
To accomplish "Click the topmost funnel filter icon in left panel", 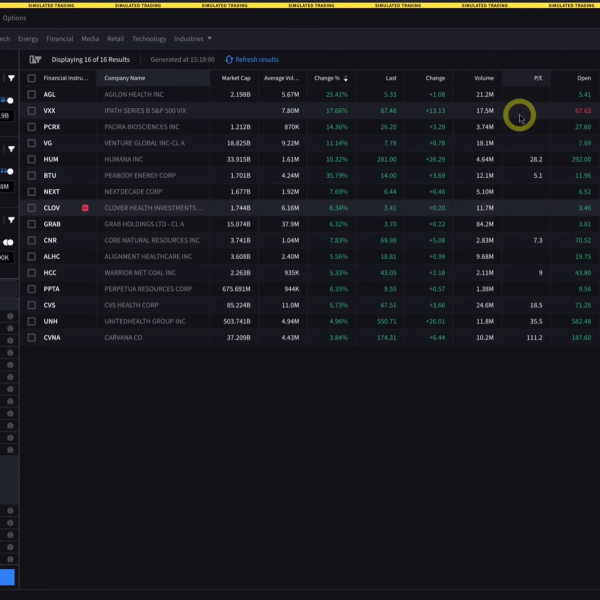I will [x=12, y=78].
